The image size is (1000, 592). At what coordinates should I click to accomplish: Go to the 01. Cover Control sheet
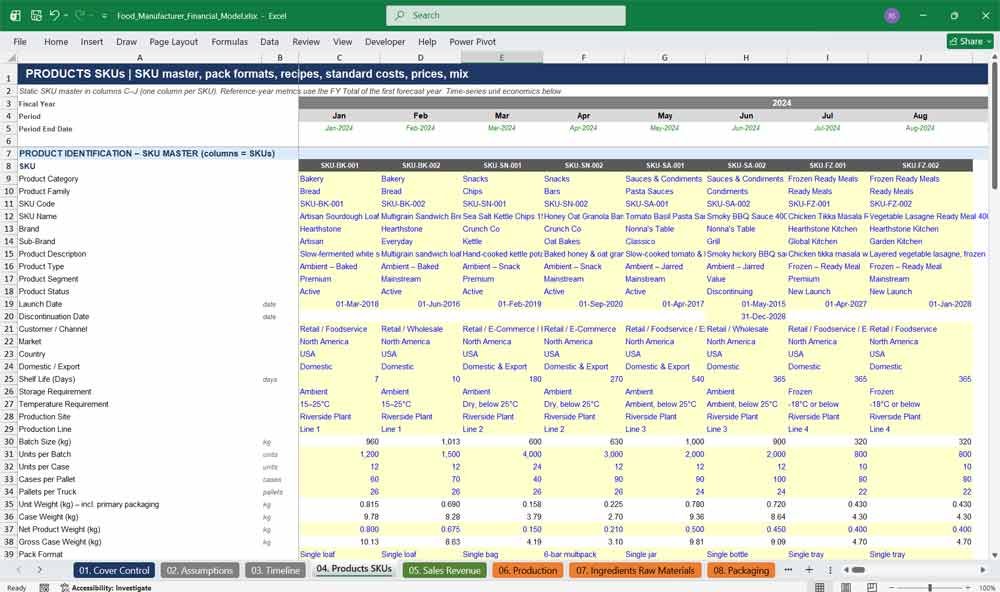click(x=114, y=570)
